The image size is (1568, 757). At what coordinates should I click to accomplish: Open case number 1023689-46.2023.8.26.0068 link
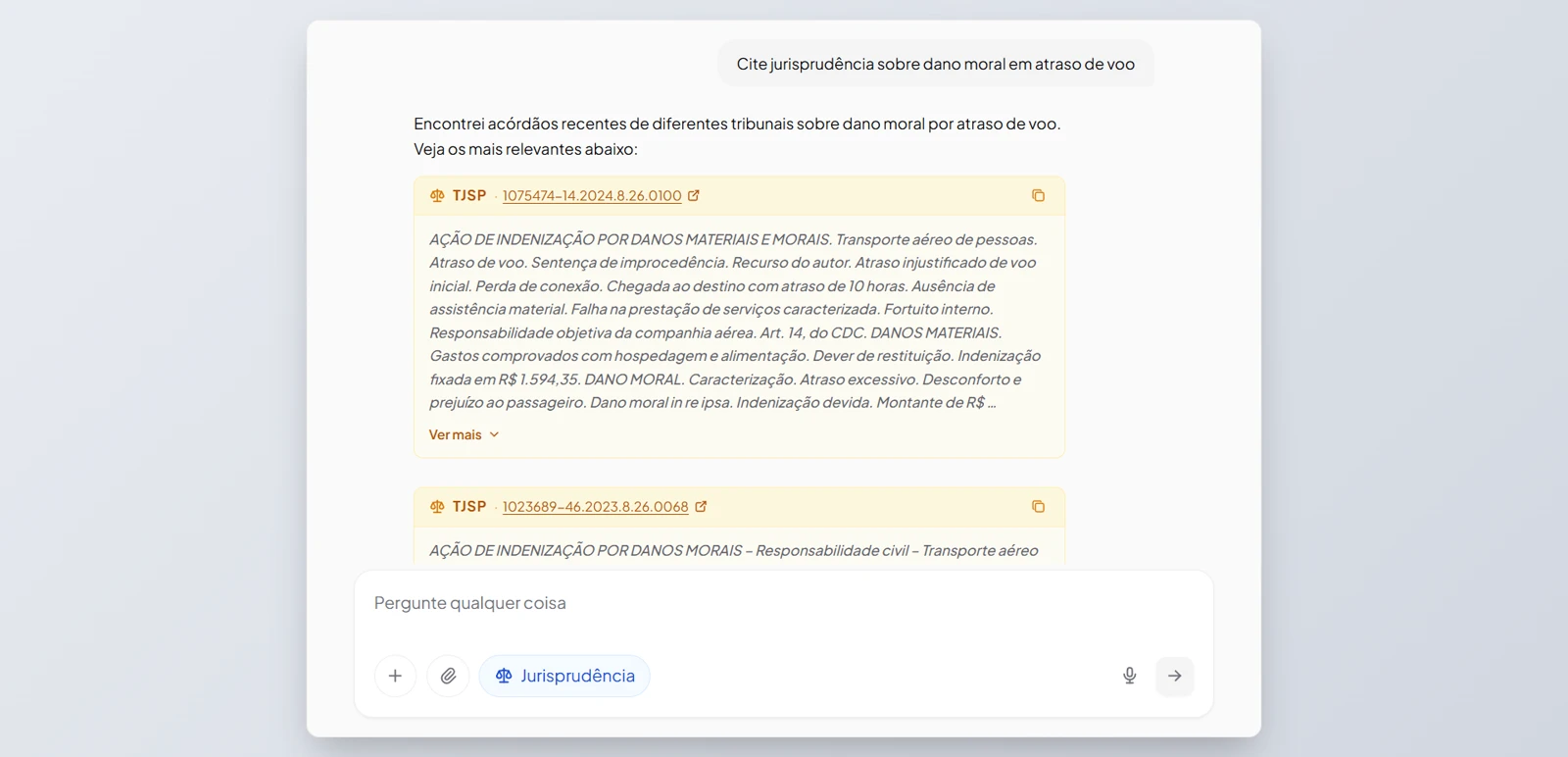[596, 507]
